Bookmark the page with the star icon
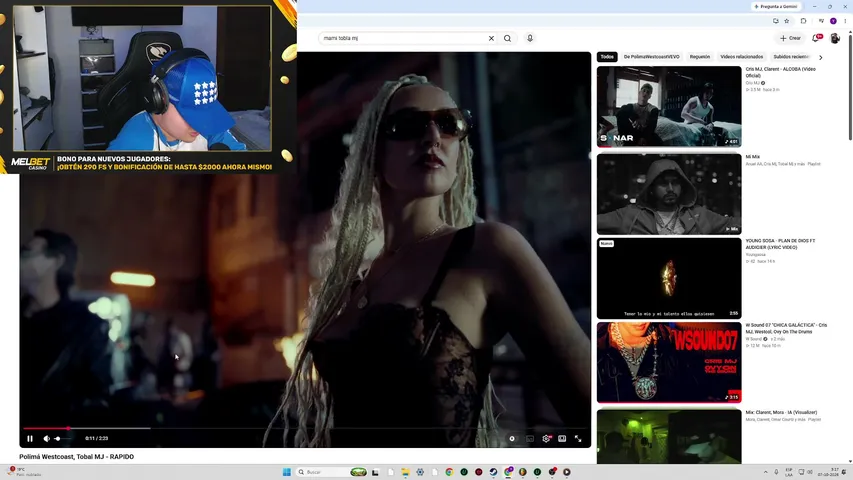Screen dimensions: 853x480 click(787, 21)
